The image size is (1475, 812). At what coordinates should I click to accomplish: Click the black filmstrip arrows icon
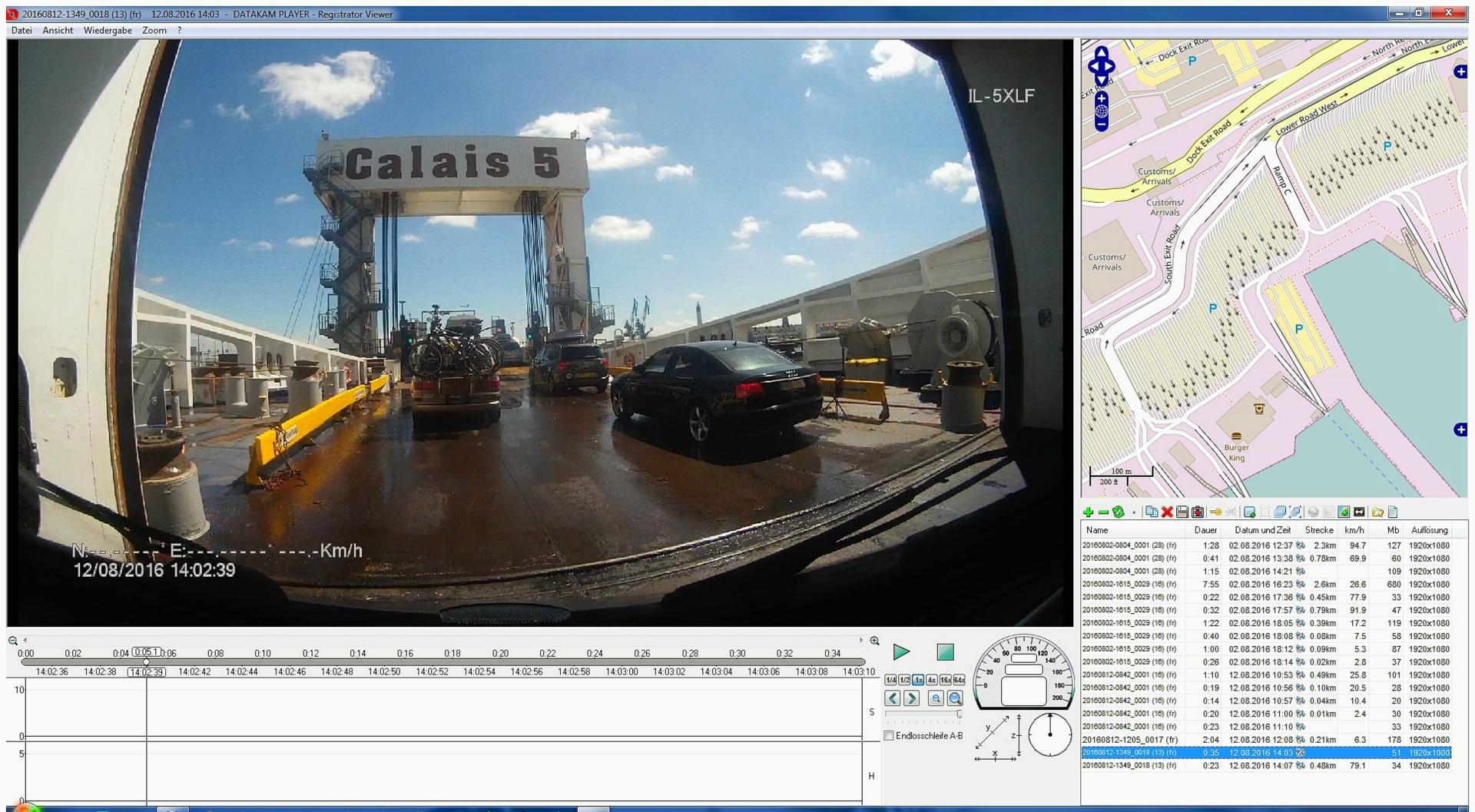coord(1359,512)
